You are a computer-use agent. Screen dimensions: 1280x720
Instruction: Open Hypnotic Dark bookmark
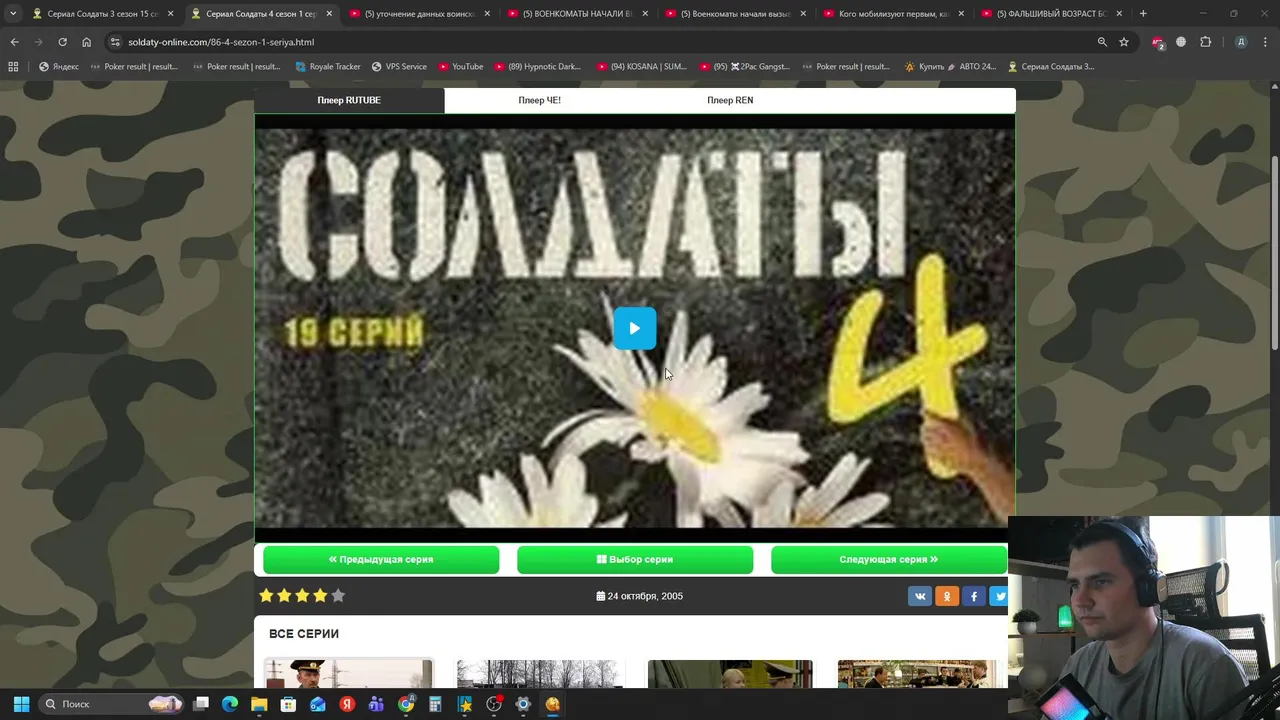[x=537, y=67]
